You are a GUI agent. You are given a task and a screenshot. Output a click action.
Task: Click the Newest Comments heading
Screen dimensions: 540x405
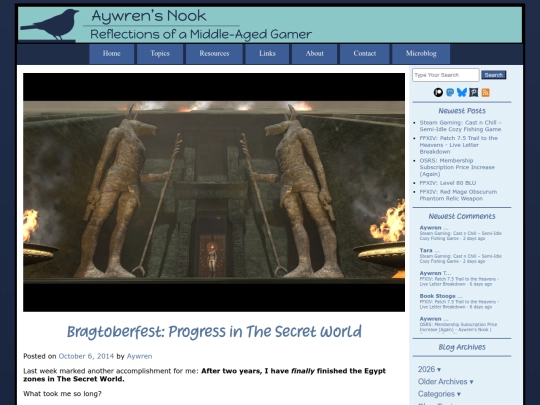click(x=462, y=216)
